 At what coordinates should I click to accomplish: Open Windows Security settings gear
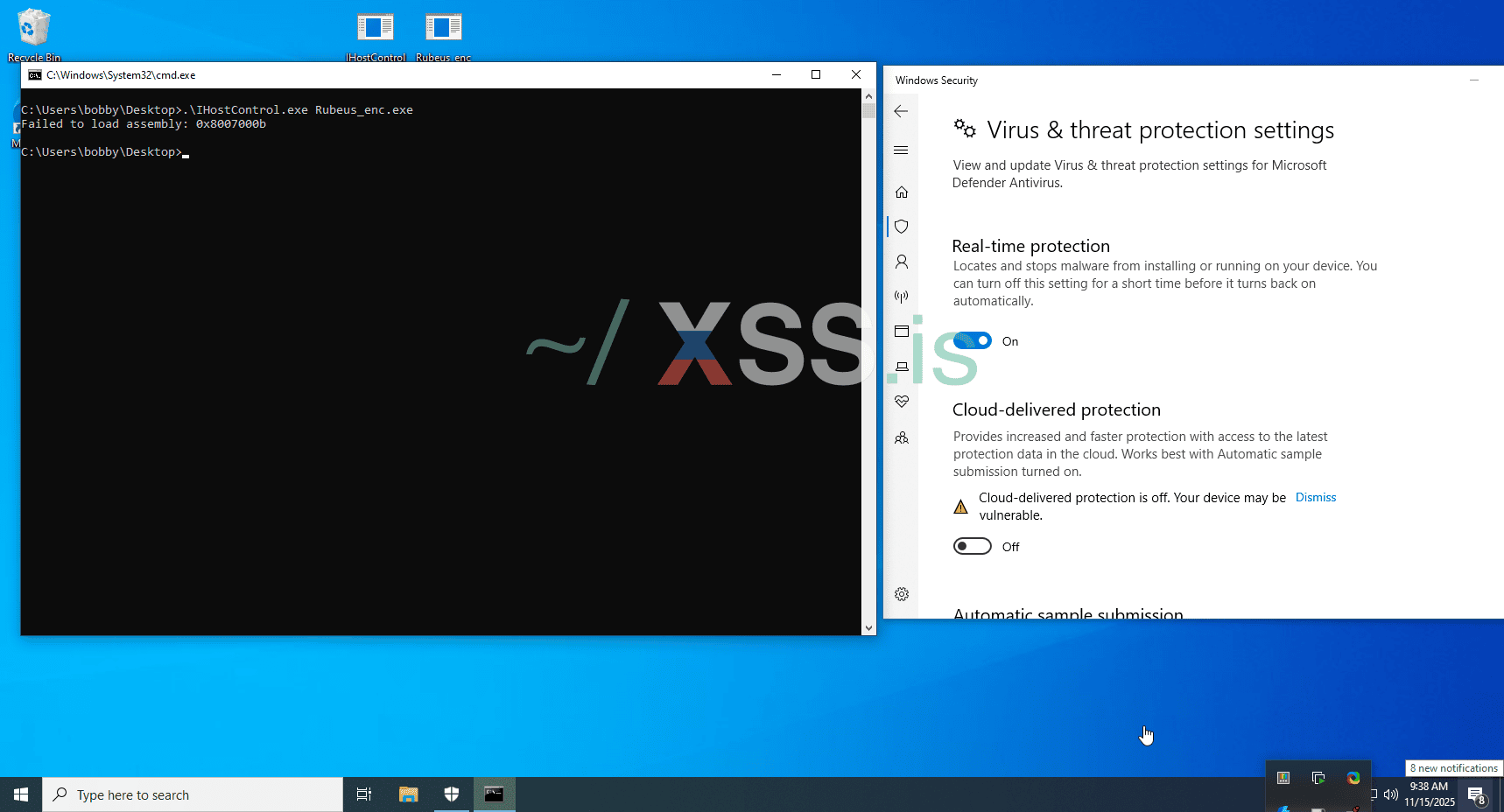[902, 594]
